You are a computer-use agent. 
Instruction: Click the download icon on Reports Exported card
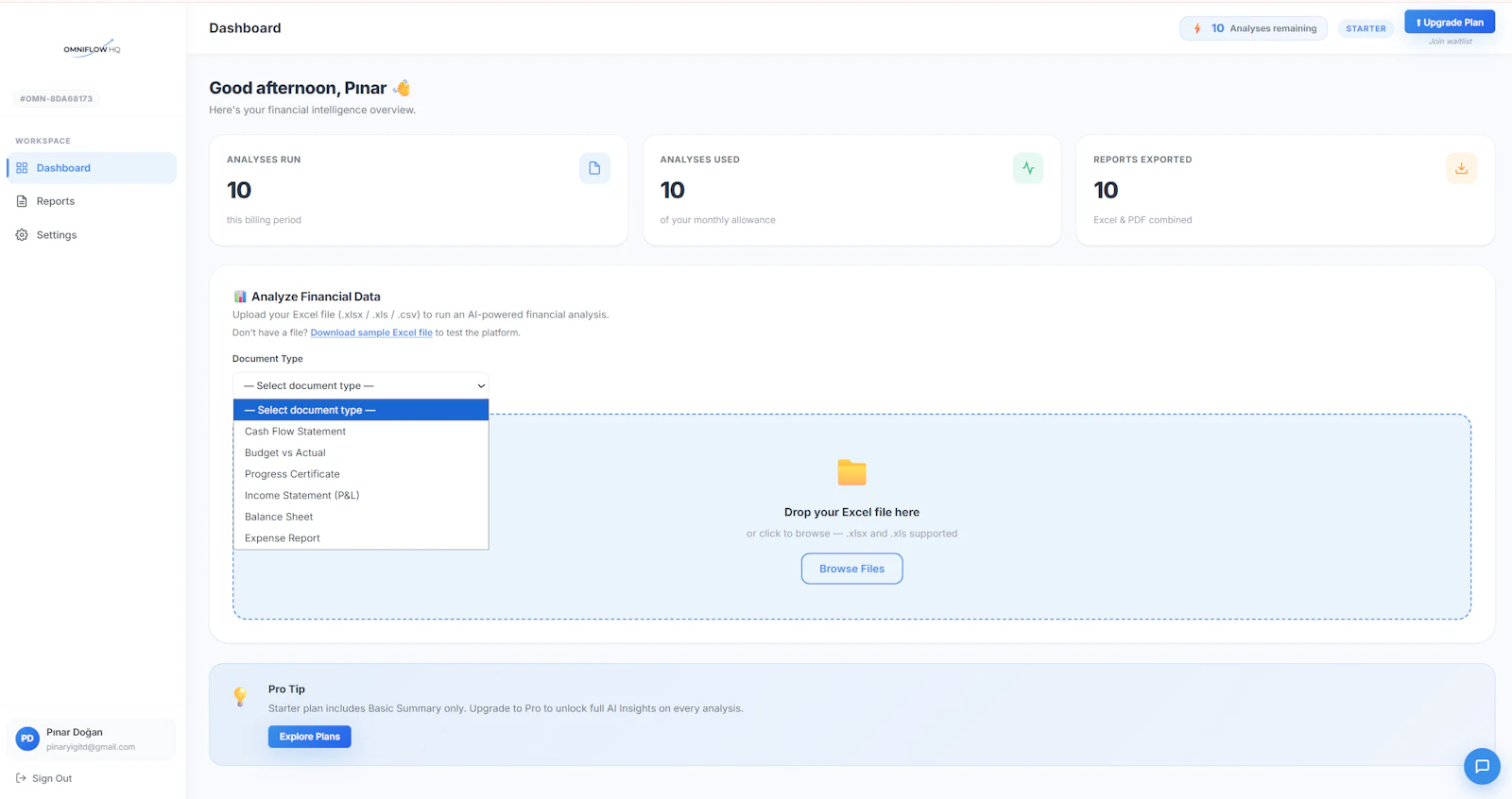tap(1461, 168)
